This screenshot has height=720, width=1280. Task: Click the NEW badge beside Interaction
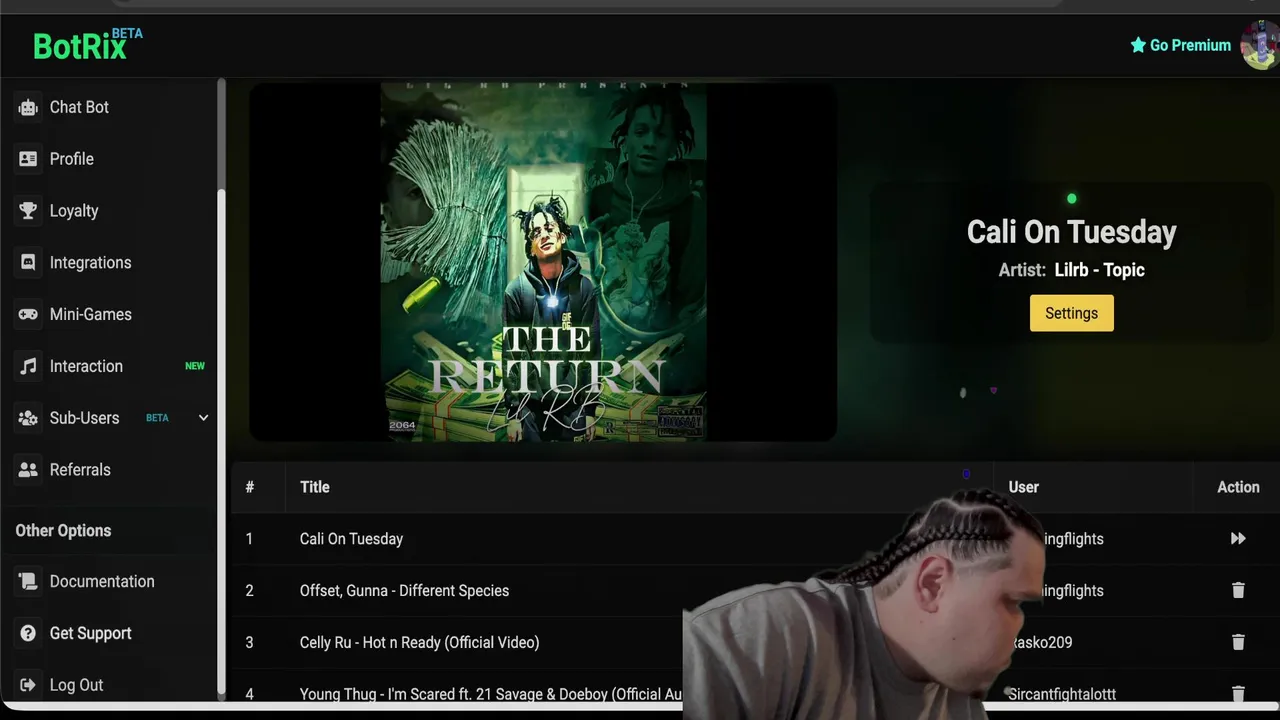195,366
